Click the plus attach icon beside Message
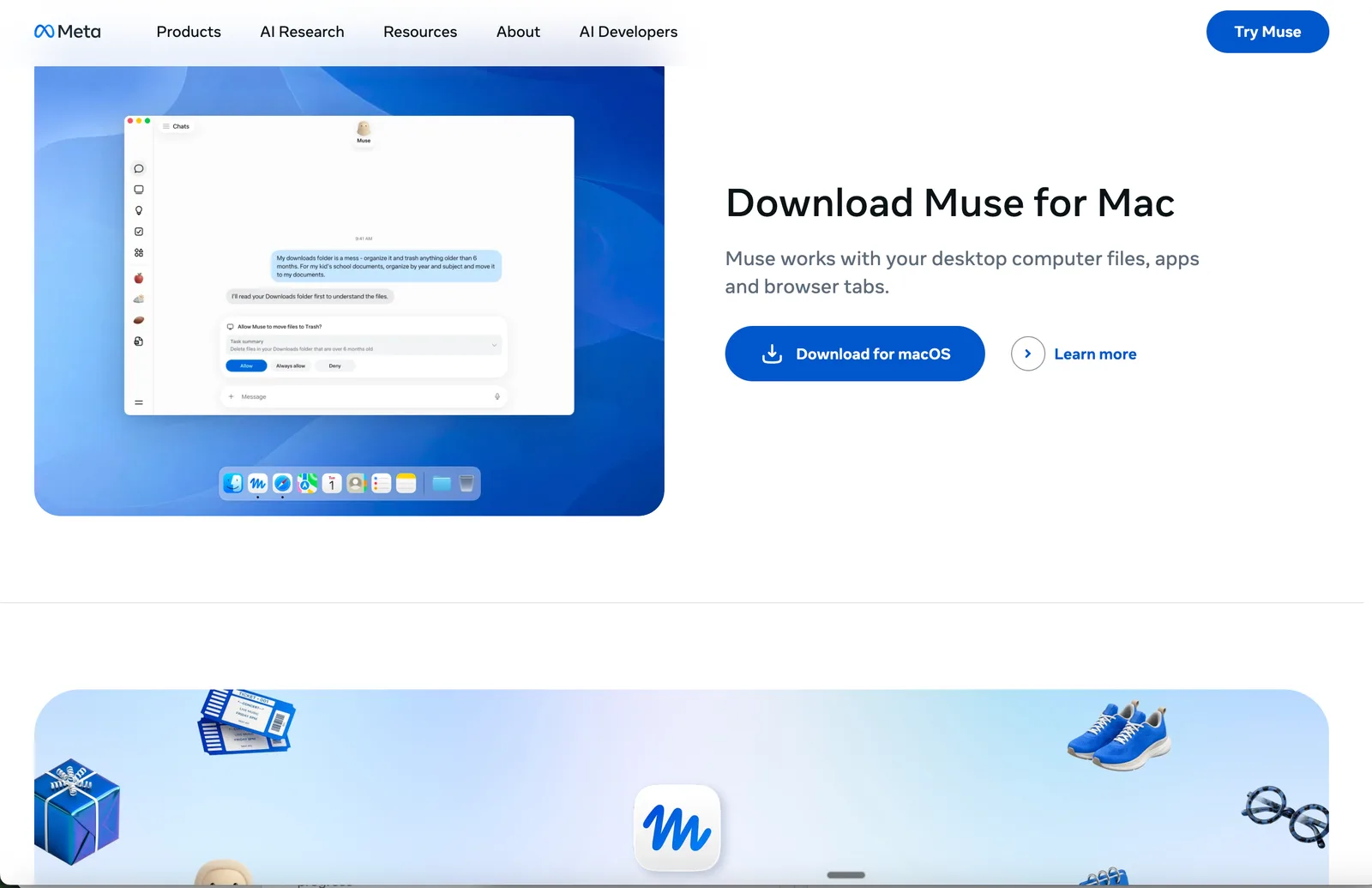Image resolution: width=1372 pixels, height=888 pixels. (x=231, y=396)
